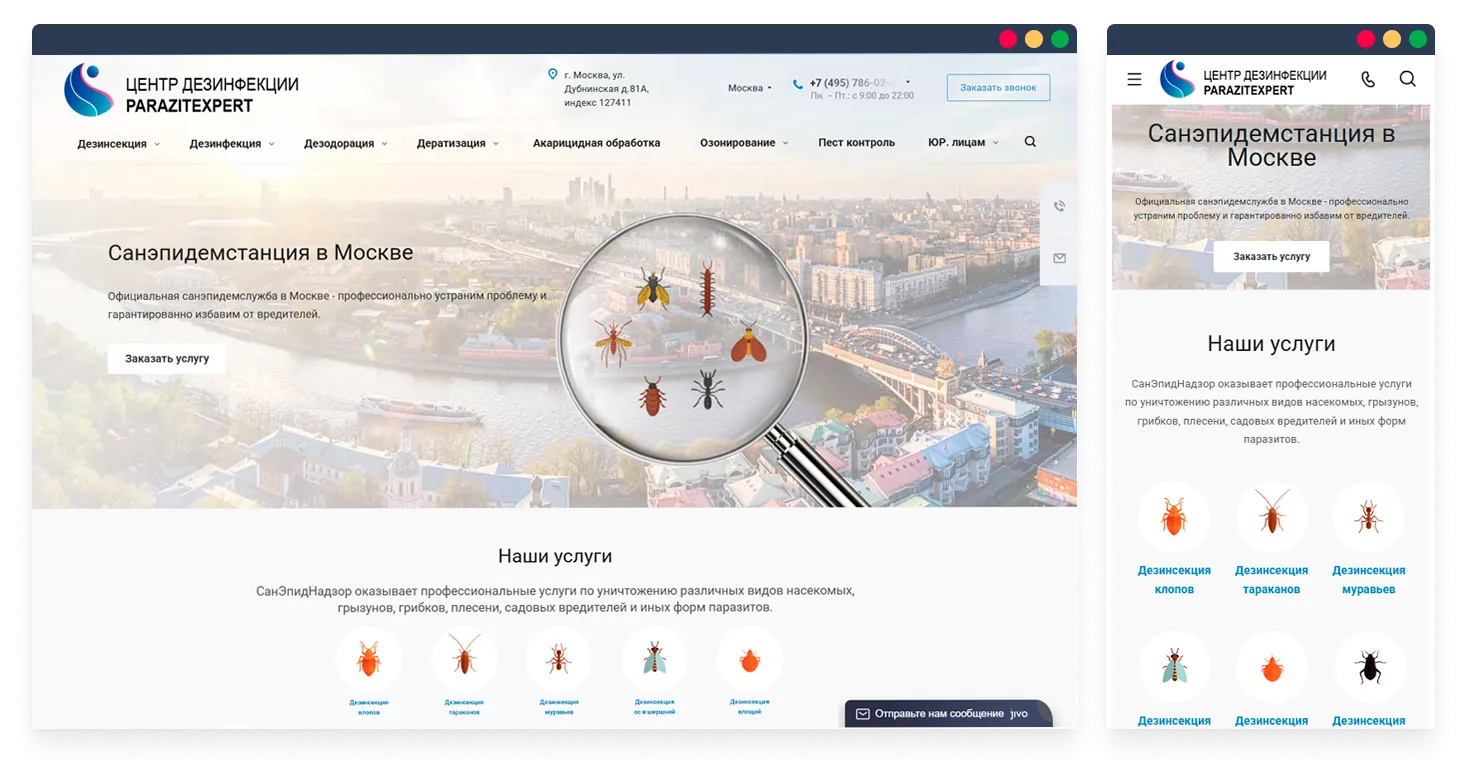Open the Пест контроль menu item

(x=856, y=143)
